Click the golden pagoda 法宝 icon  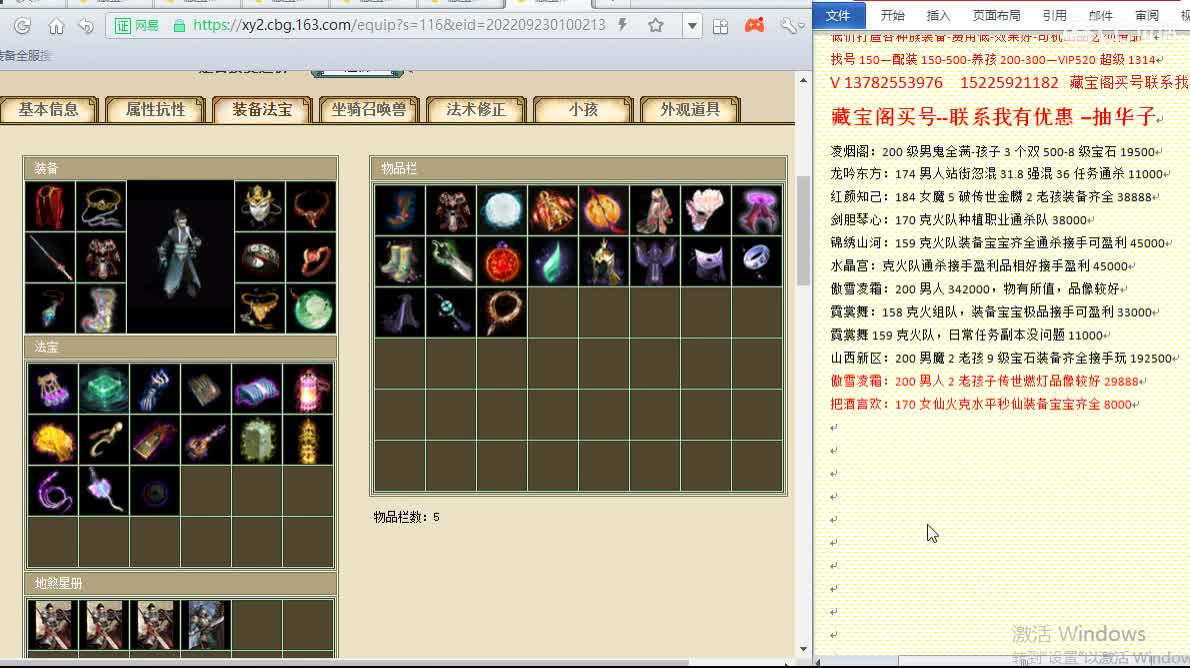pos(308,440)
